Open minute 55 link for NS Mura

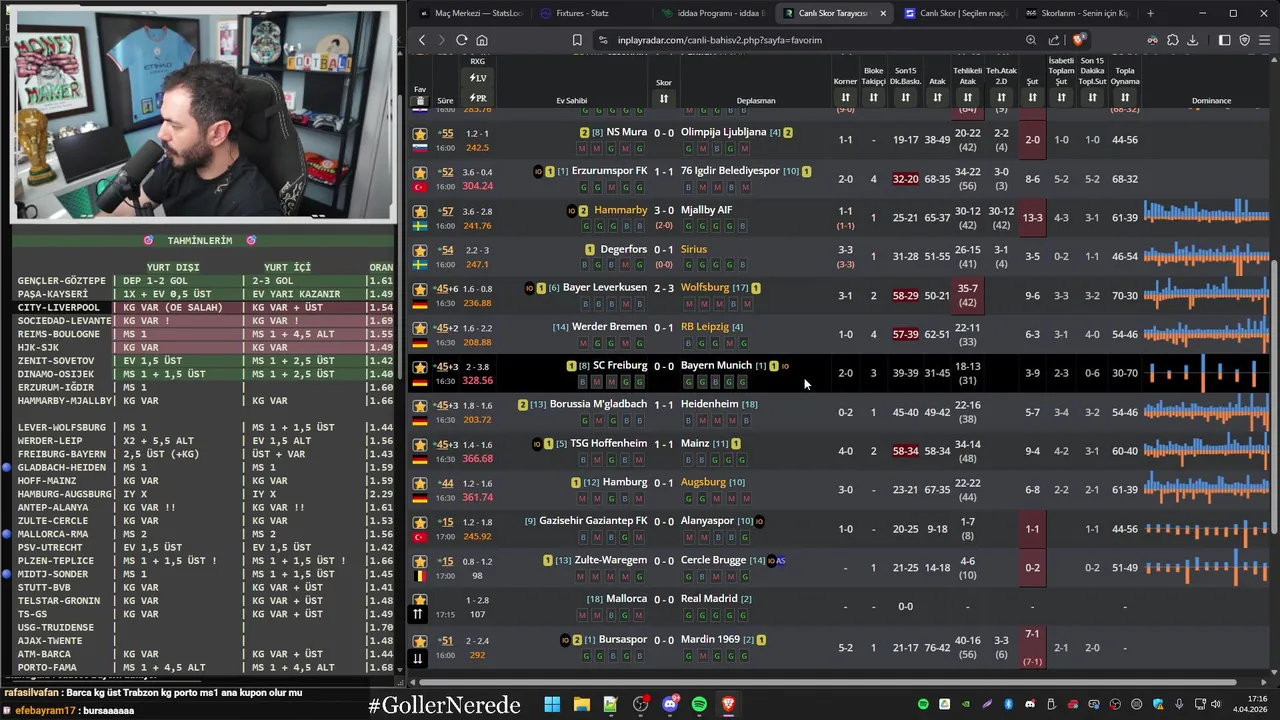coord(447,133)
